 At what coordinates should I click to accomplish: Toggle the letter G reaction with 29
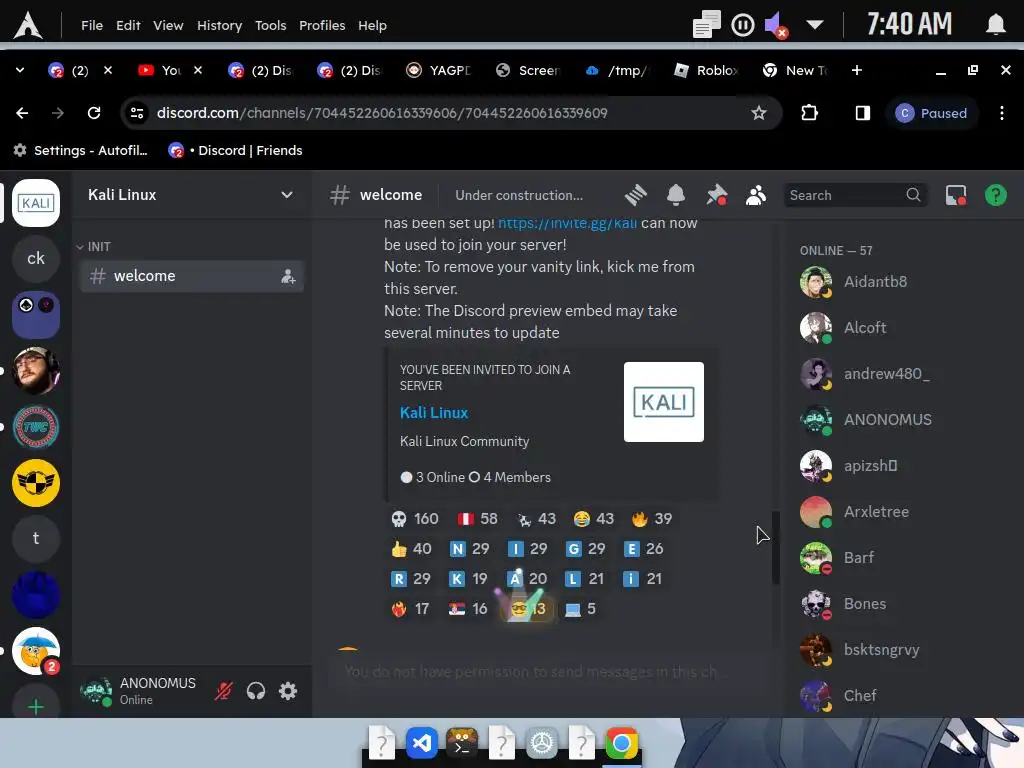point(586,549)
